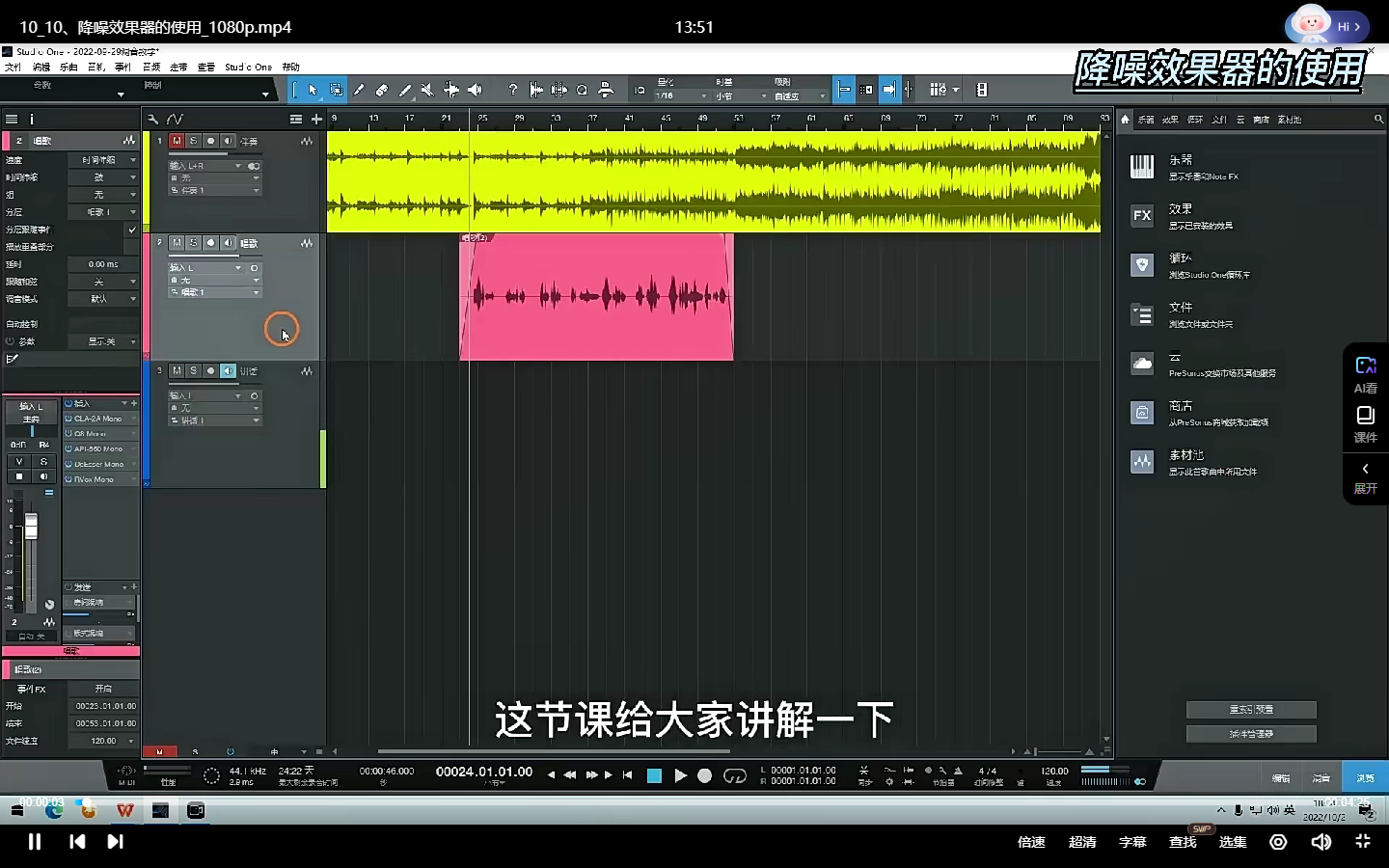Image resolution: width=1389 pixels, height=868 pixels.
Task: Select the Listen tool in the toolbar
Action: tap(474, 89)
